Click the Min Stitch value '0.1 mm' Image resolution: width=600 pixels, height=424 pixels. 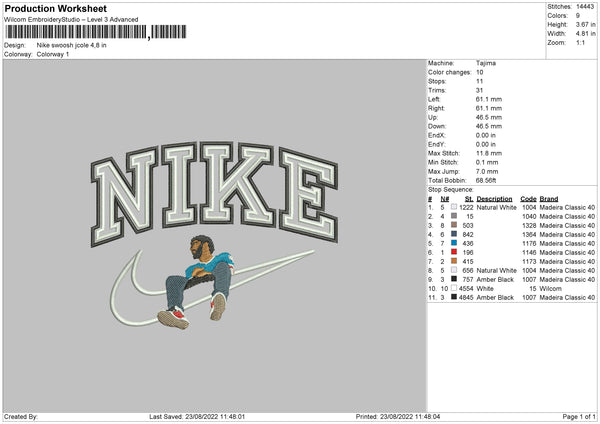(487, 162)
